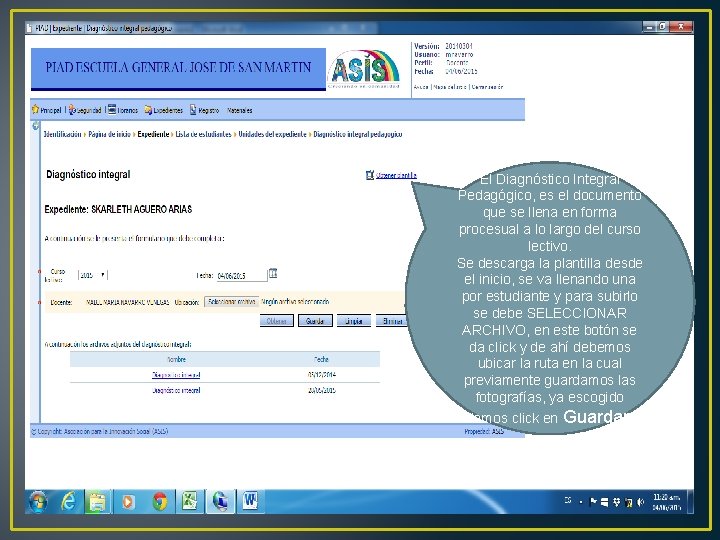Open the Registro menu
Screen dimensions: 720x540
point(208,110)
